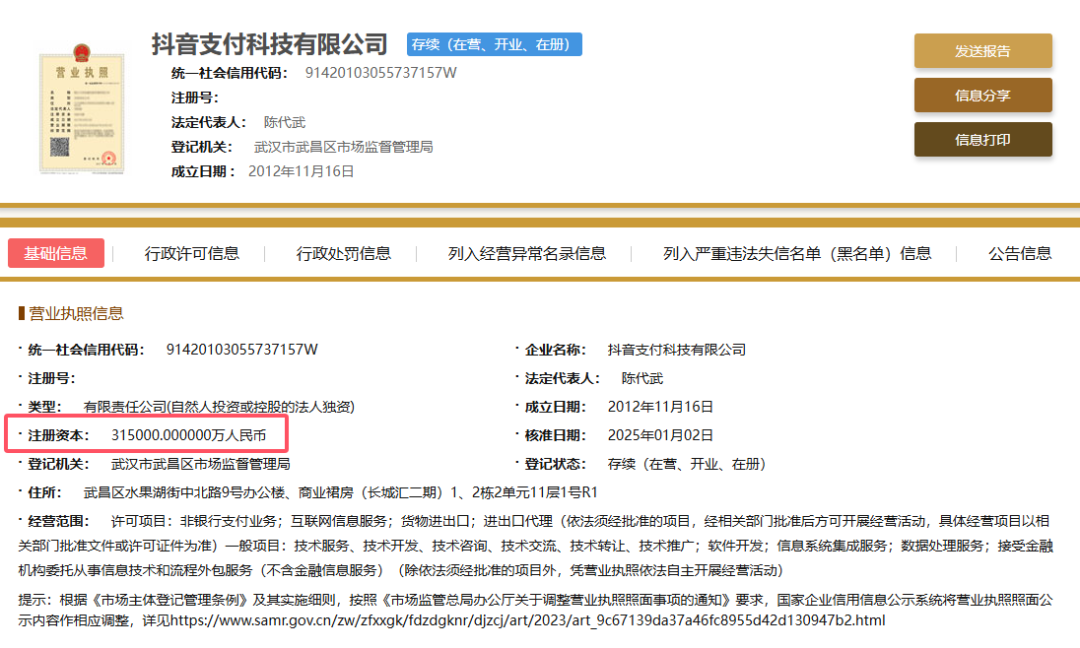Click credit code value in license info section
The image size is (1080, 648).
tap(242, 350)
